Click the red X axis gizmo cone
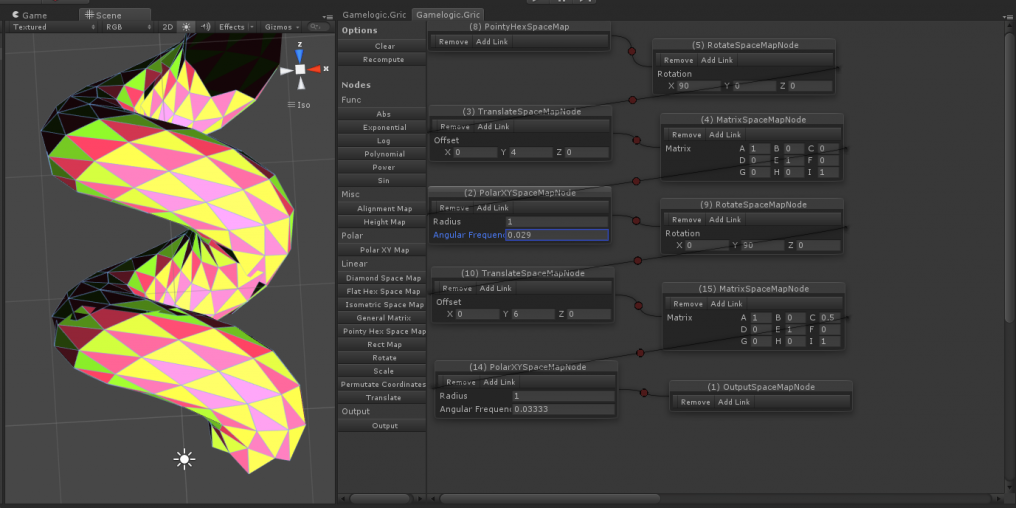 (315, 69)
